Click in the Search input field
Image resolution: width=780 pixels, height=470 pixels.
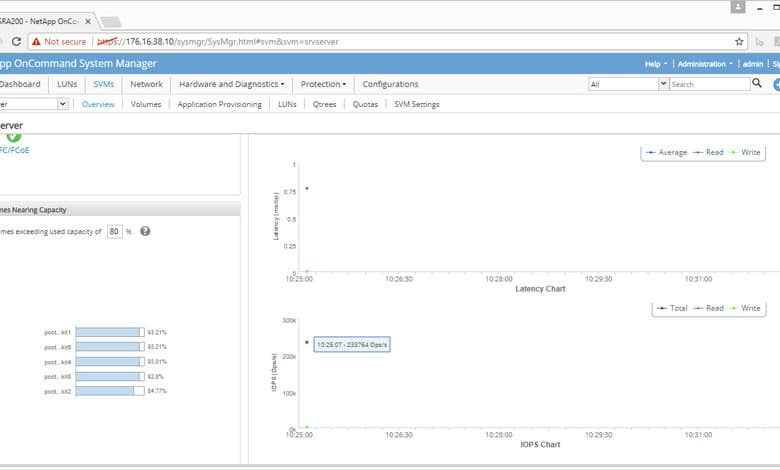pyautogui.click(x=709, y=84)
